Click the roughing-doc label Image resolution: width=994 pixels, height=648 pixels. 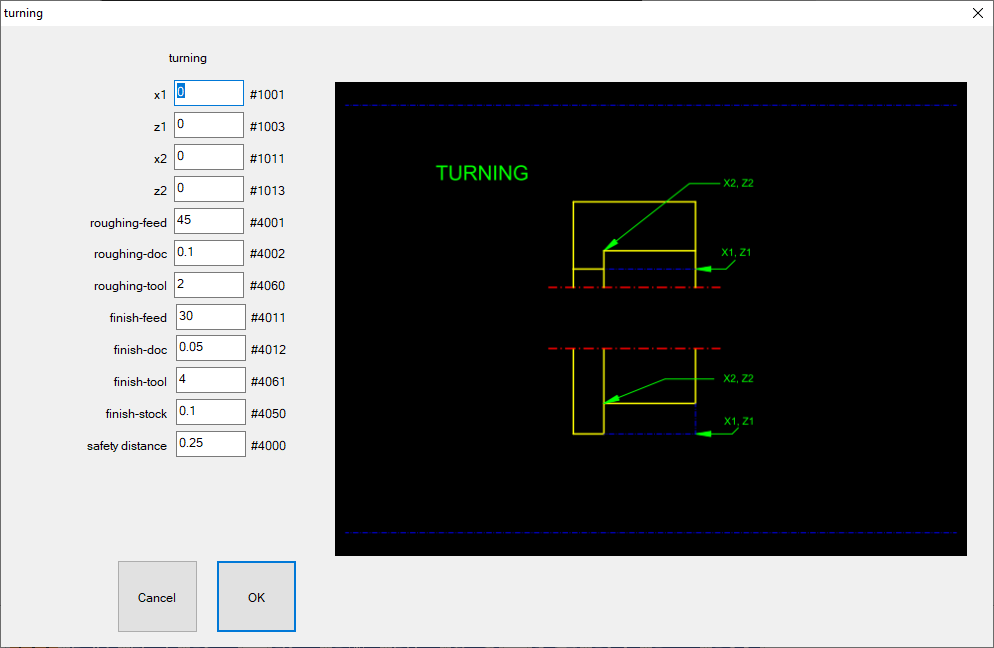click(131, 254)
